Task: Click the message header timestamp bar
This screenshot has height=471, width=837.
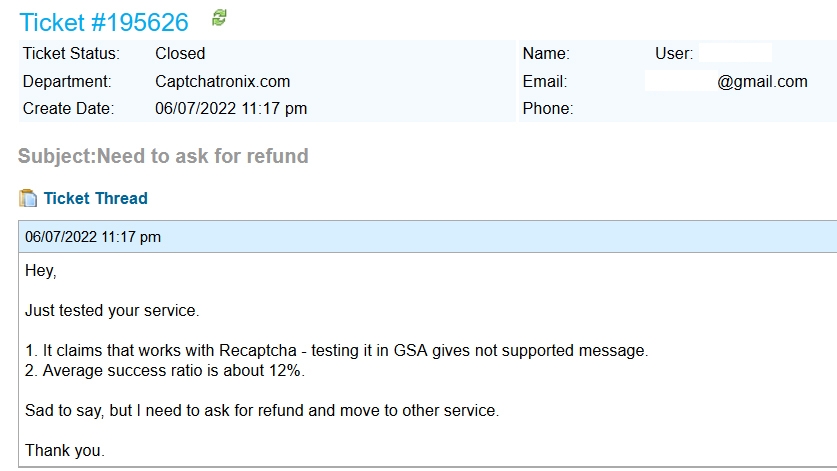Action: pyautogui.click(x=428, y=237)
